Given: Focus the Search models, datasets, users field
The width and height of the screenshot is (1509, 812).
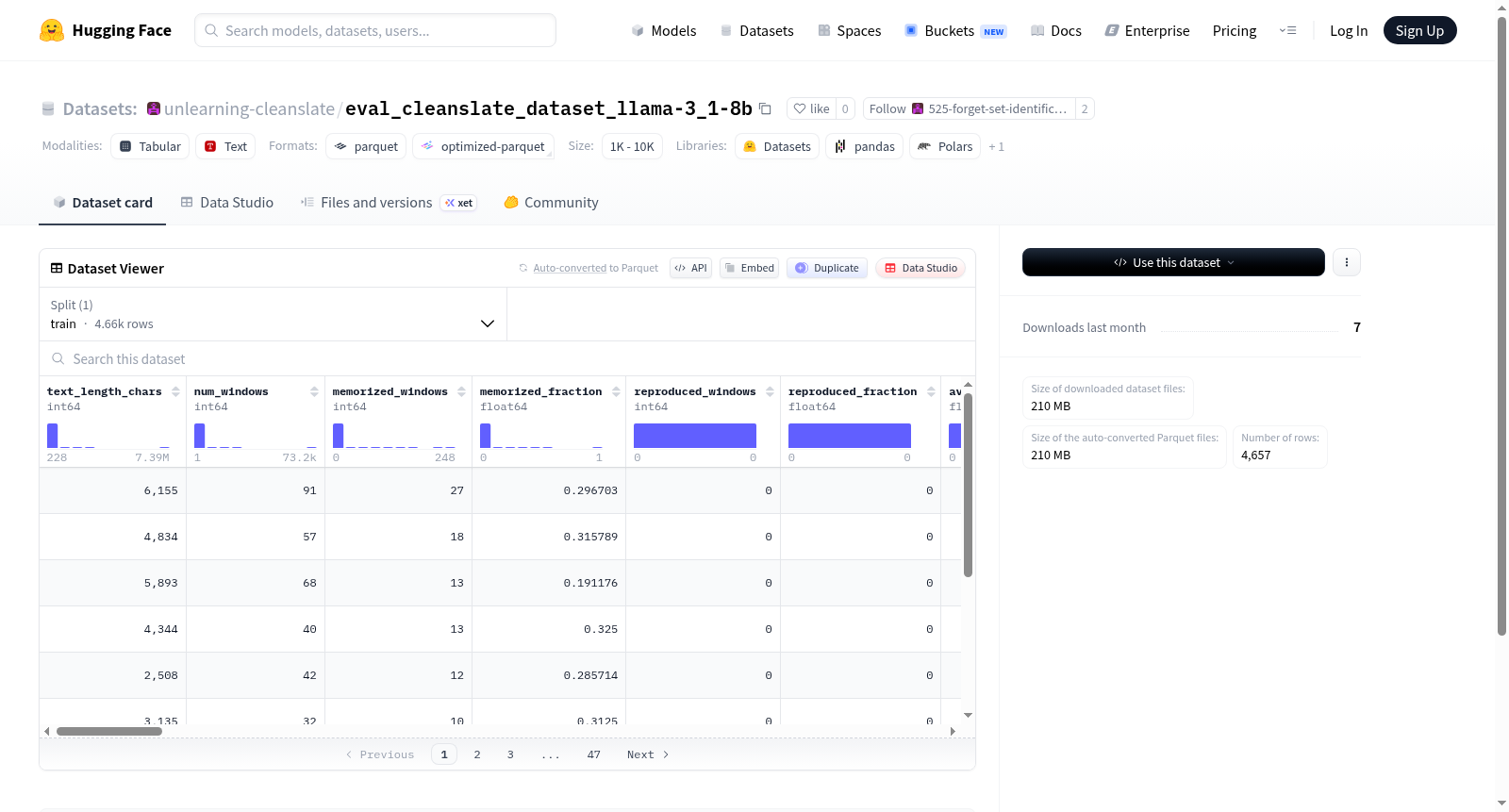Looking at the screenshot, I should coord(375,30).
